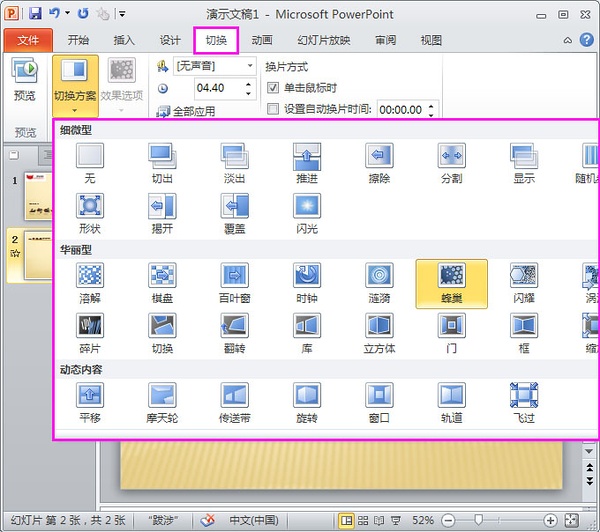Screen dimensions: 600x532
Task: Select the 摩天轮 (Ferris Wheel) transition
Action: tap(162, 403)
